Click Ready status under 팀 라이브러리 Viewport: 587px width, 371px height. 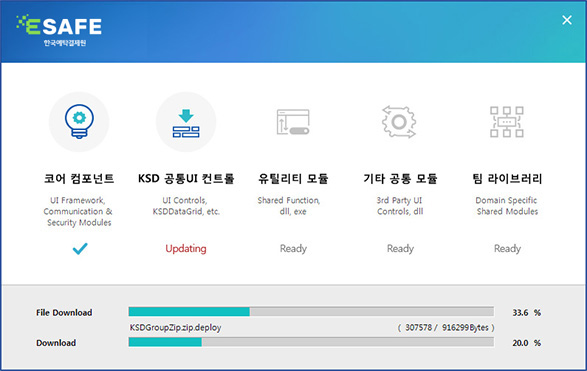507,249
